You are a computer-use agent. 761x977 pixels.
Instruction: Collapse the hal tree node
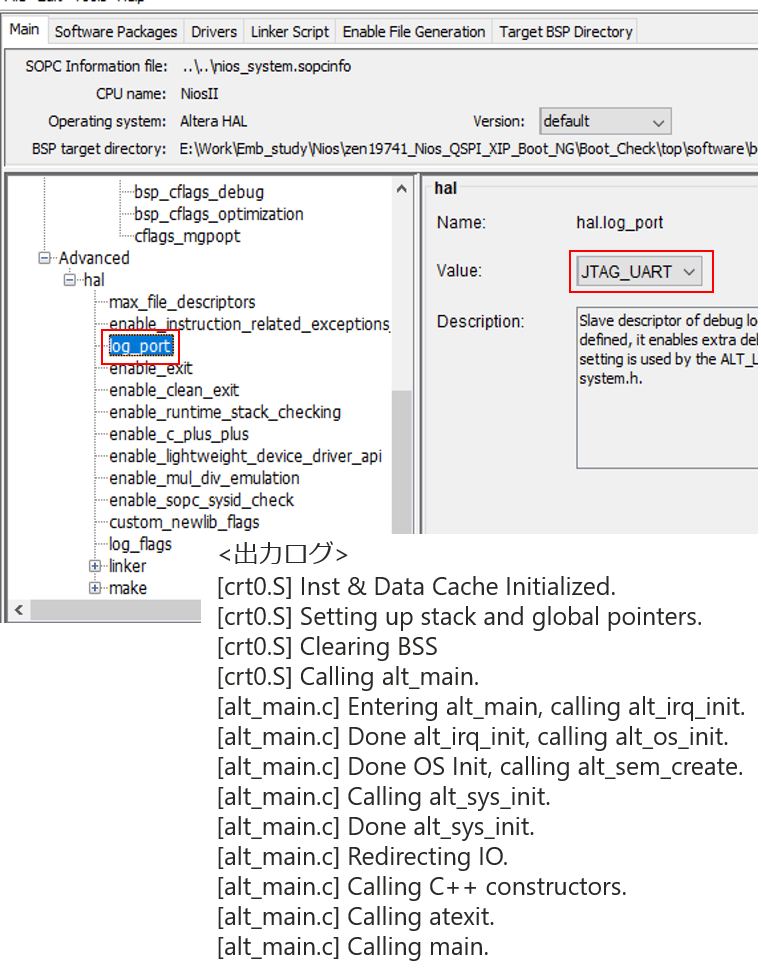tap(70, 280)
